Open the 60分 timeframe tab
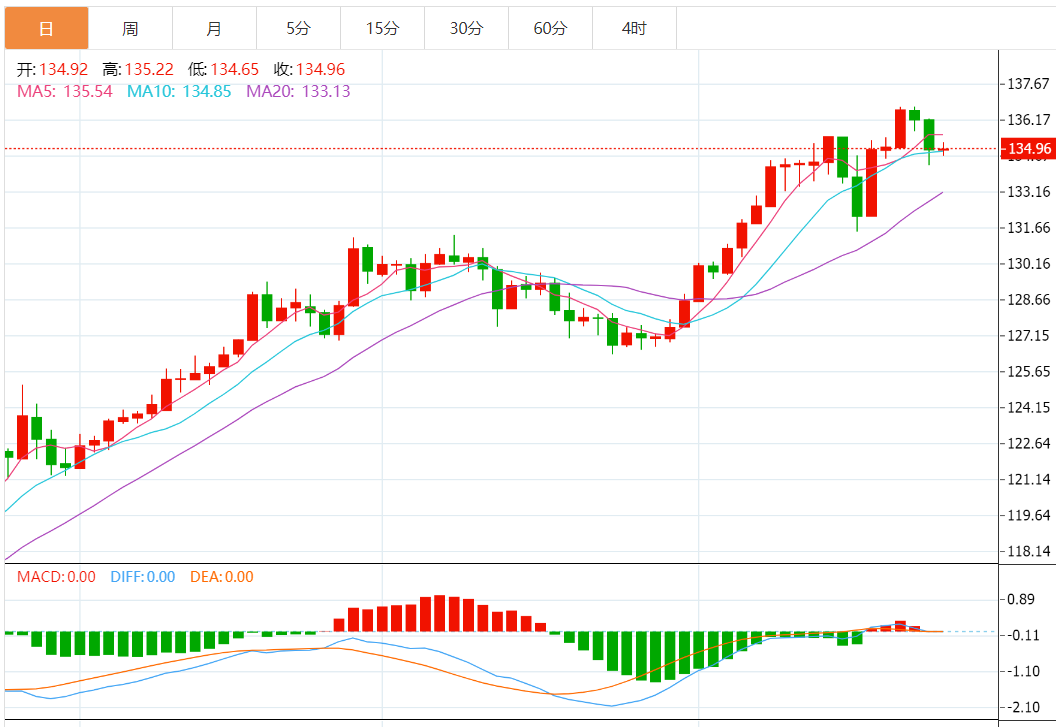This screenshot has width=1056, height=727. pos(550,28)
